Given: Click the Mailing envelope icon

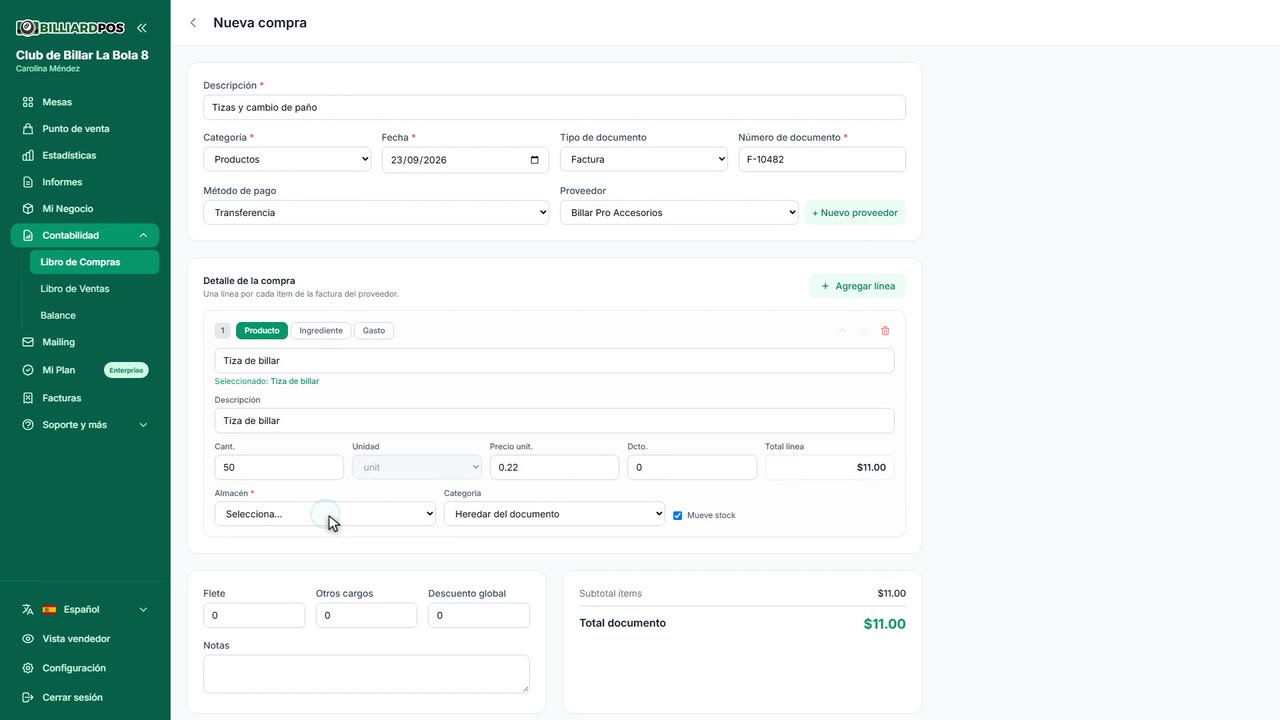Looking at the screenshot, I should pyautogui.click(x=28, y=342).
